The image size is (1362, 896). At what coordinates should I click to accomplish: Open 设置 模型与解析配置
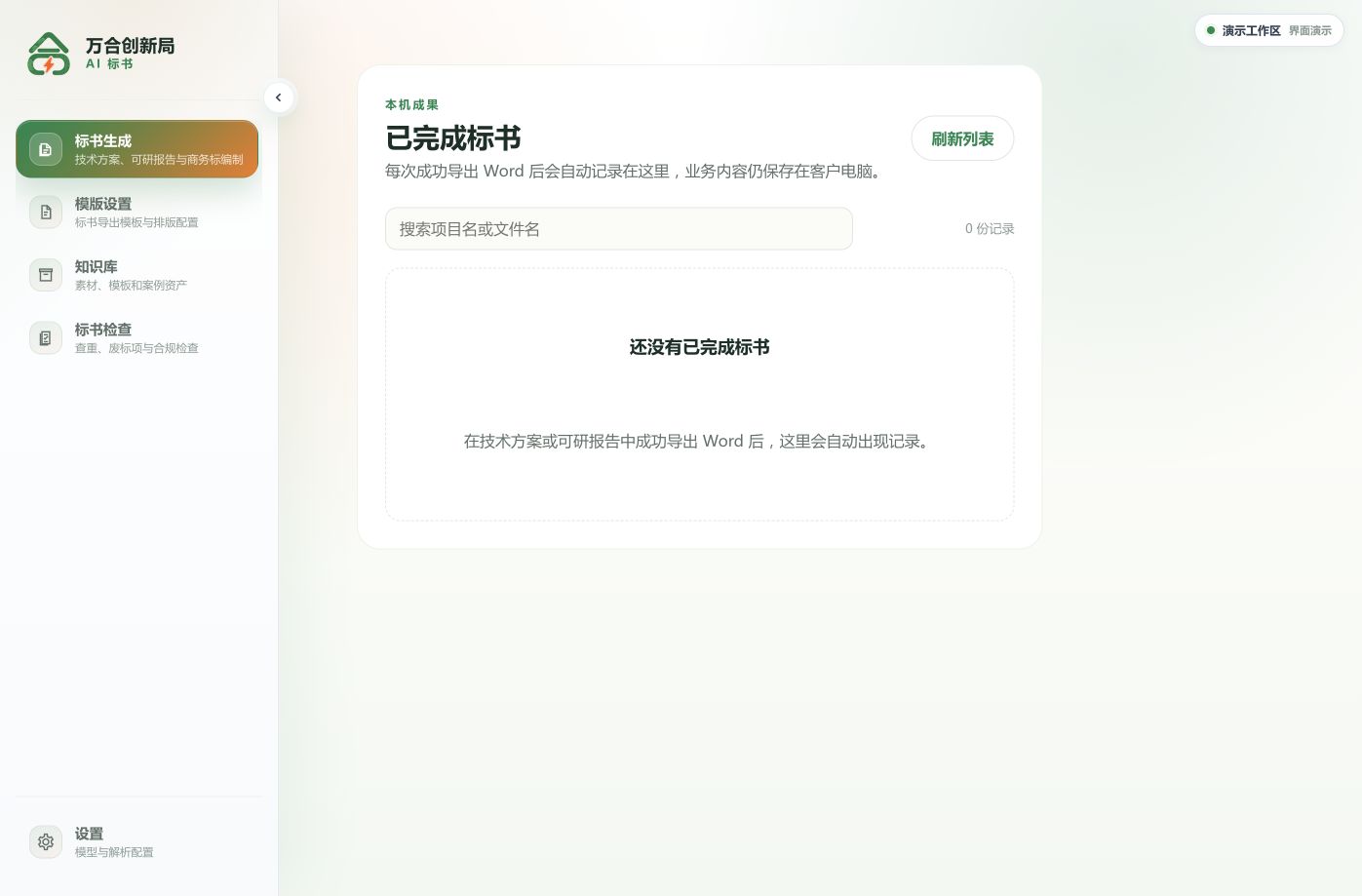[x=136, y=841]
